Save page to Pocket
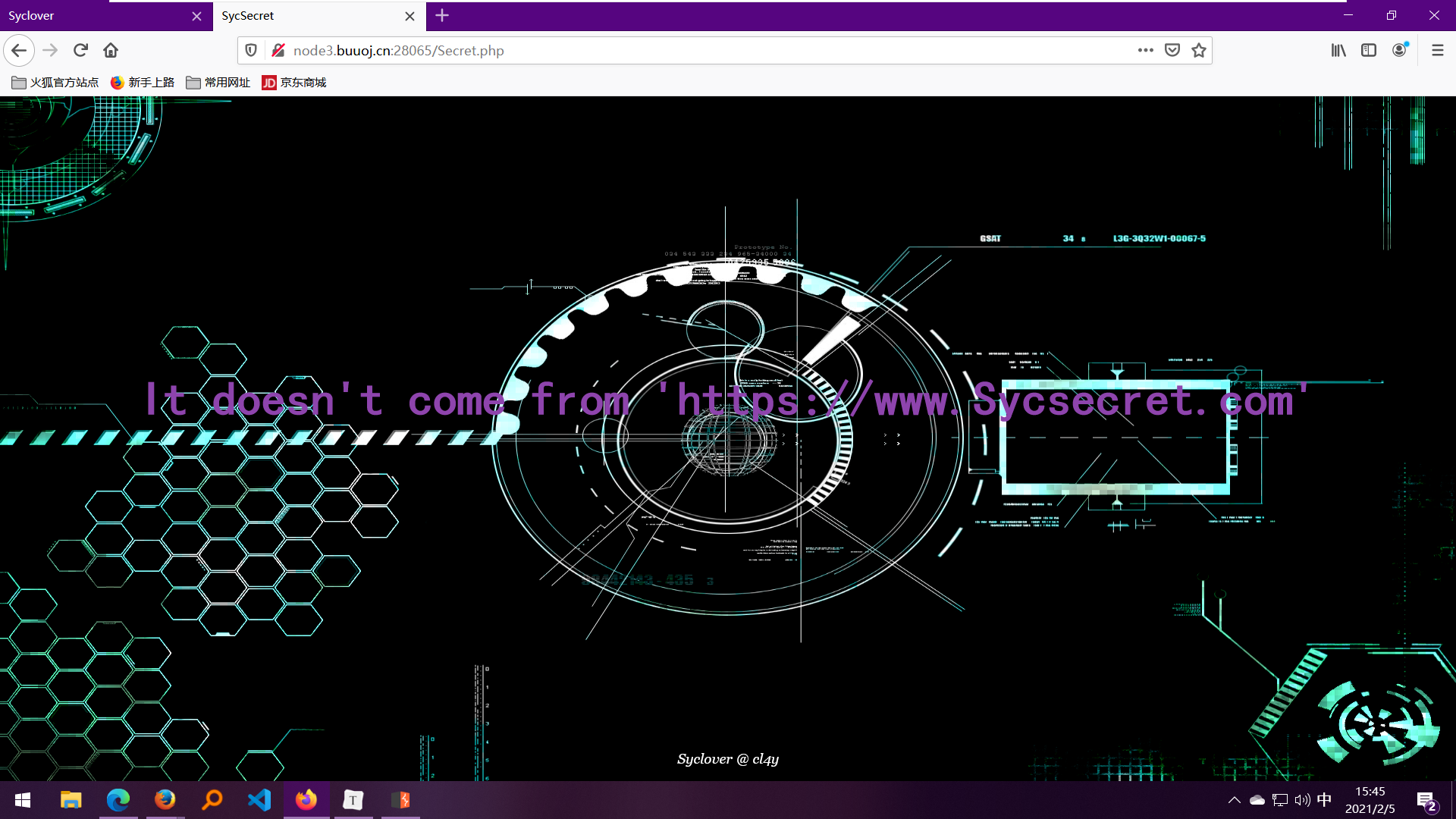1456x819 pixels. (x=1172, y=51)
